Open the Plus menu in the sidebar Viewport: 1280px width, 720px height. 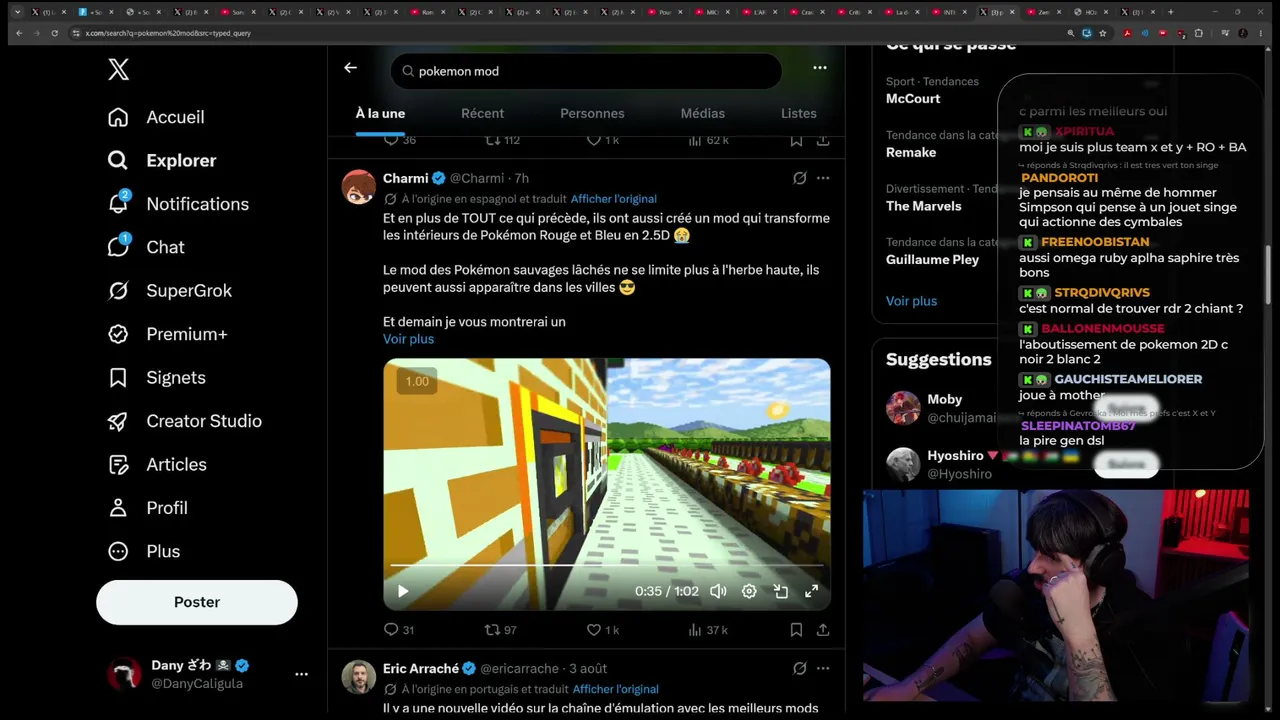[144, 551]
